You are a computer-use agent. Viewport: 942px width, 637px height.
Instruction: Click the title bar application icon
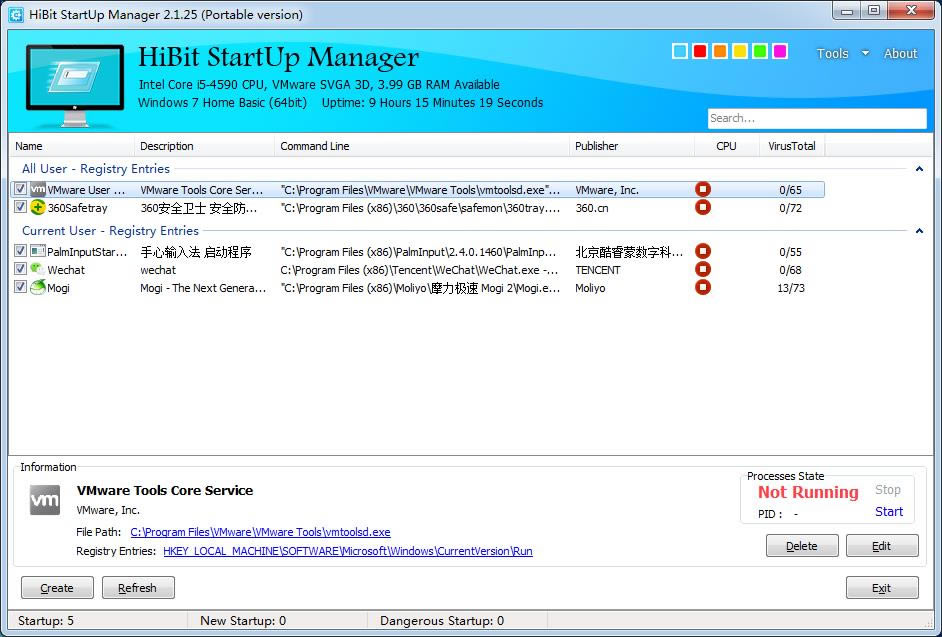click(x=16, y=14)
